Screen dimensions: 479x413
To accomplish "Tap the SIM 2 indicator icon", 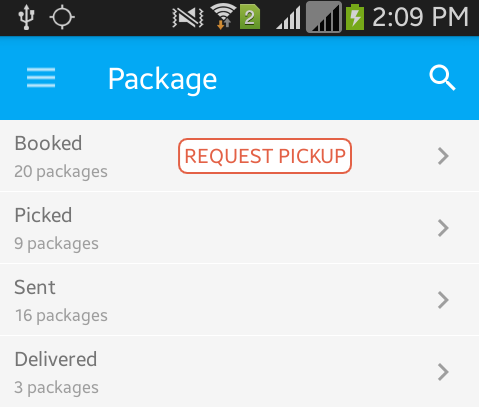I will click(250, 18).
